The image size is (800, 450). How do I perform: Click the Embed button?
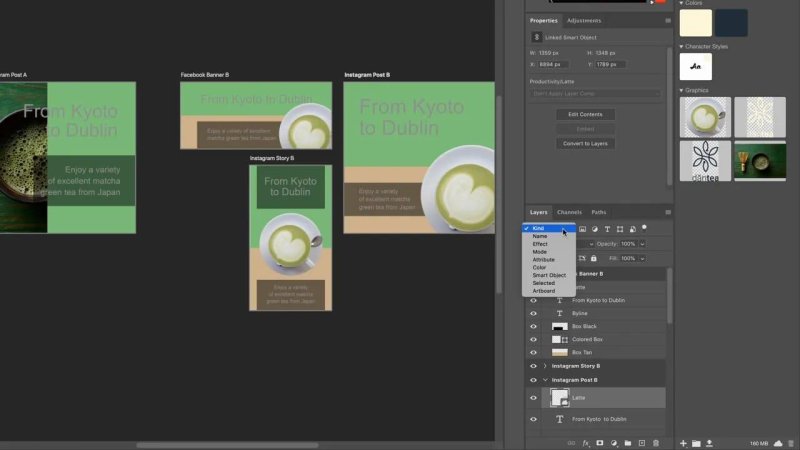click(585, 129)
